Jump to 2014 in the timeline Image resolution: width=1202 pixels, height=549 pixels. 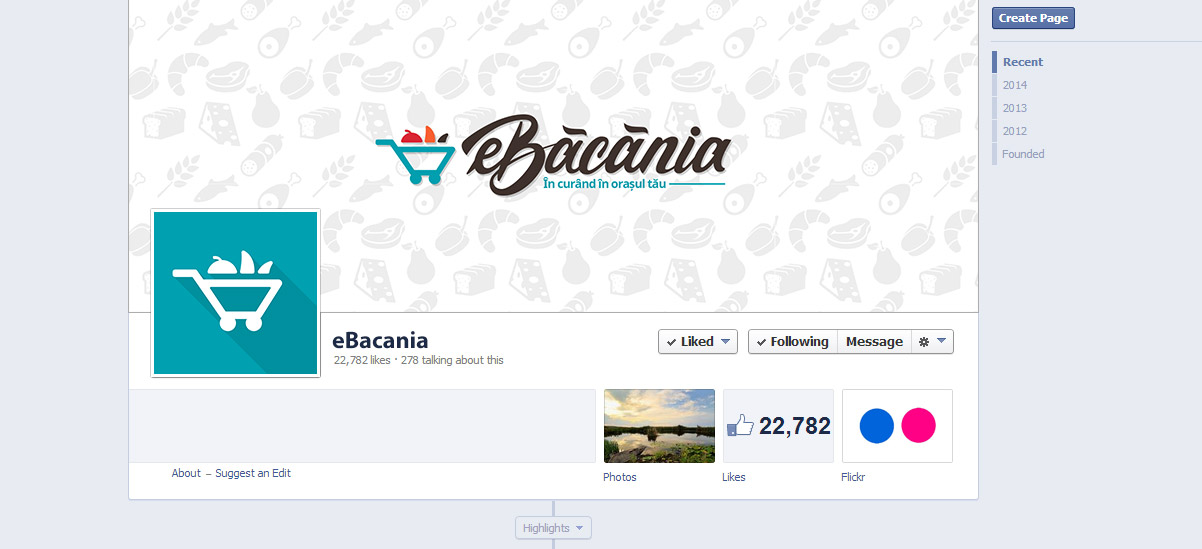coord(1015,85)
